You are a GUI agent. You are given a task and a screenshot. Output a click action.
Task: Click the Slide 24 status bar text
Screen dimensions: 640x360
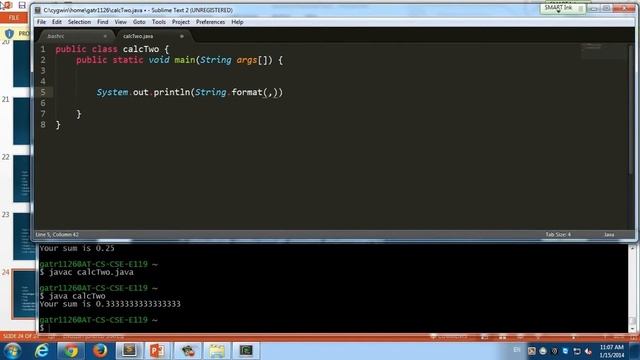coord(20,336)
